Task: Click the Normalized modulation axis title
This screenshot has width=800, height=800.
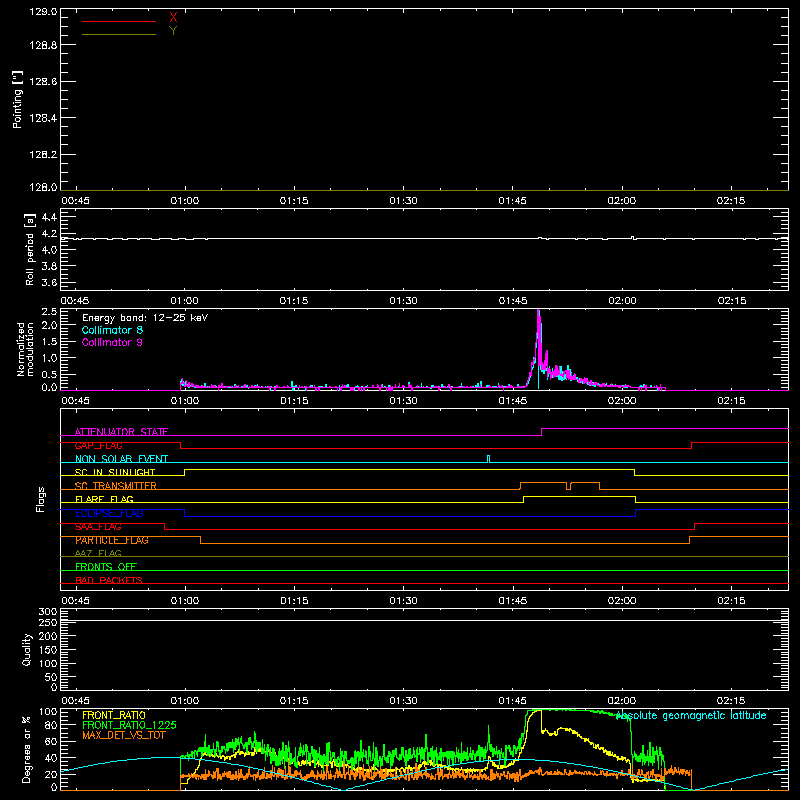Action: (x=25, y=349)
